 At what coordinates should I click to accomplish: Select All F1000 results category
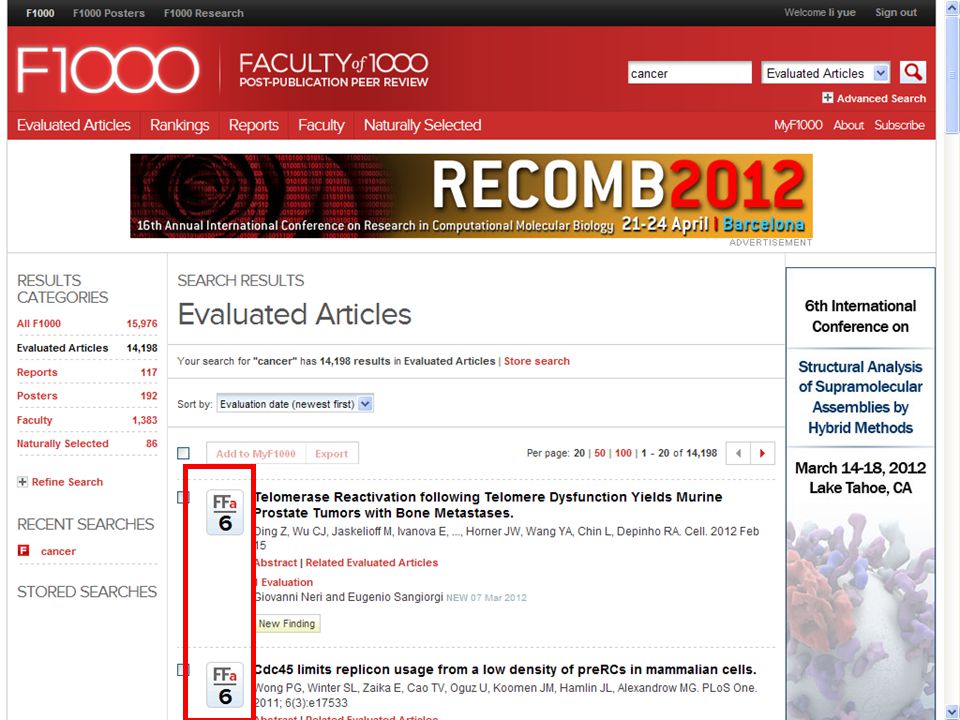click(x=39, y=323)
